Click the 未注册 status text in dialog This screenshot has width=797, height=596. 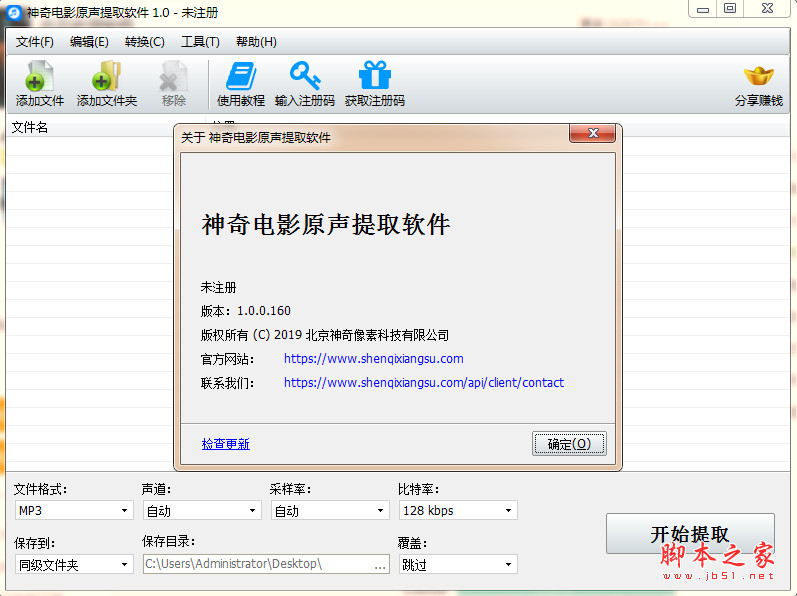(x=219, y=288)
